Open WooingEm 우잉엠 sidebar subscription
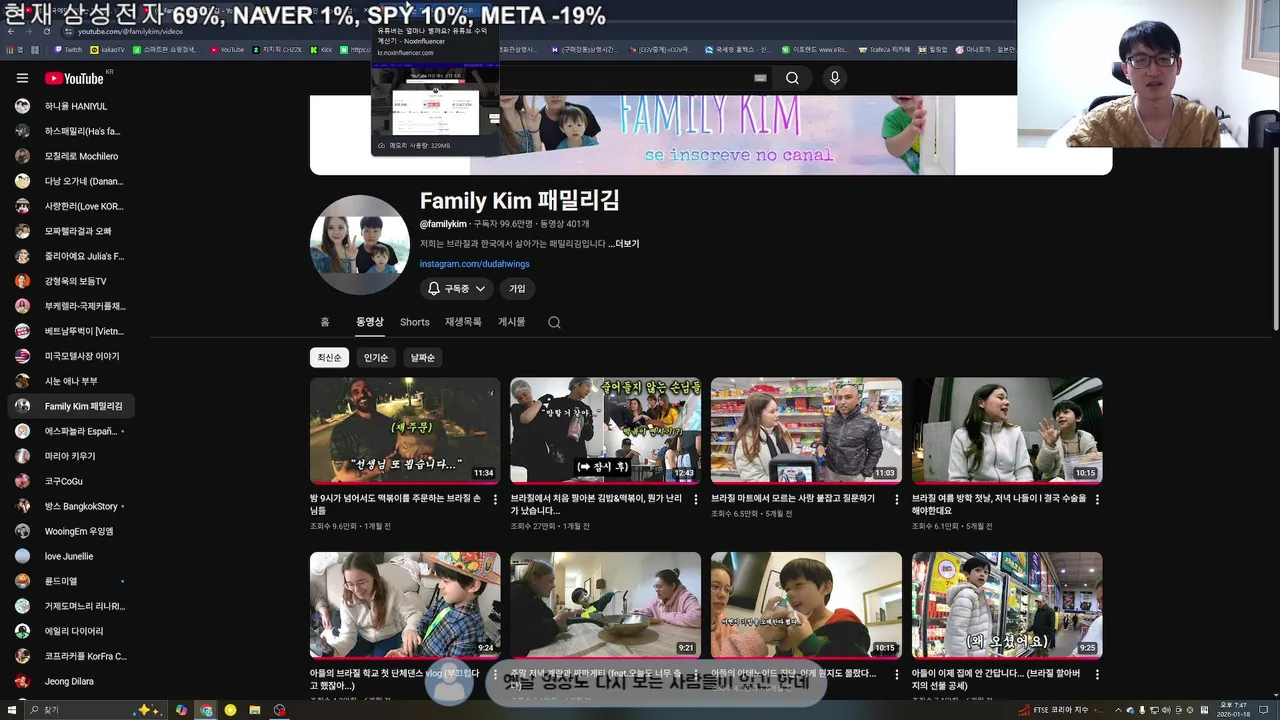1280x720 pixels. pyautogui.click(x=70, y=531)
